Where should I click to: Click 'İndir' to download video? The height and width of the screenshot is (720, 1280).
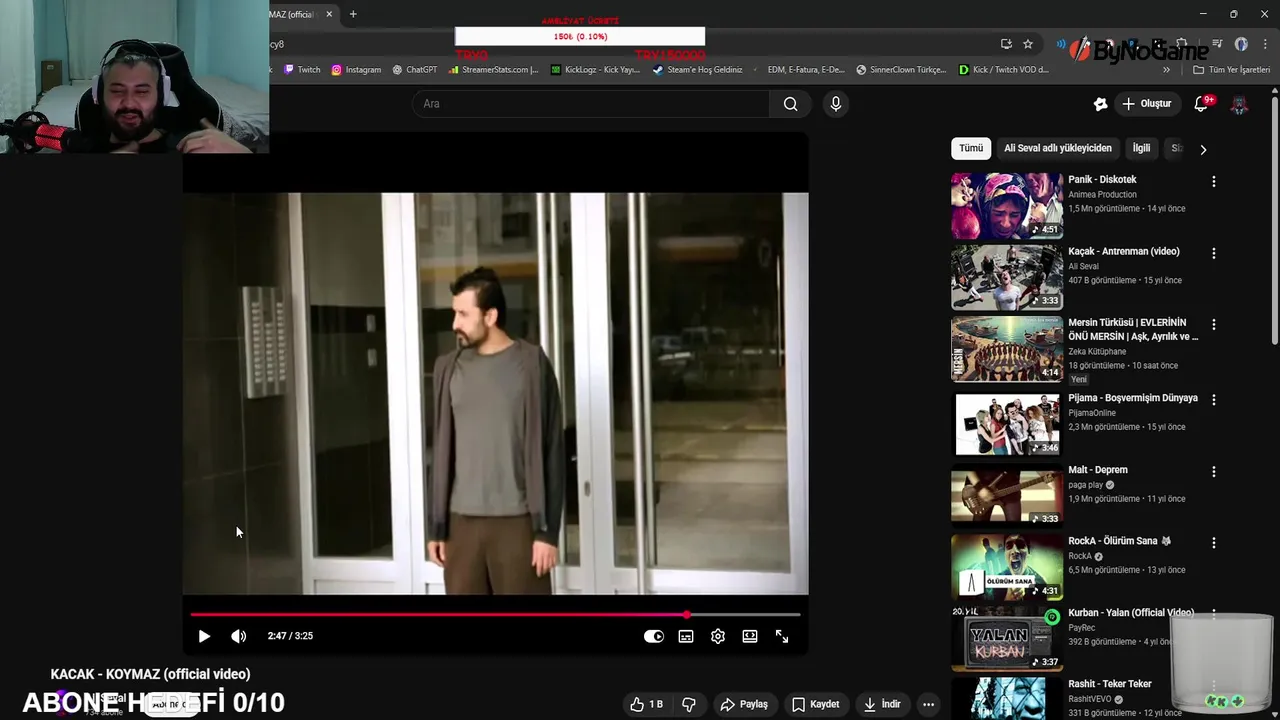[x=882, y=704]
